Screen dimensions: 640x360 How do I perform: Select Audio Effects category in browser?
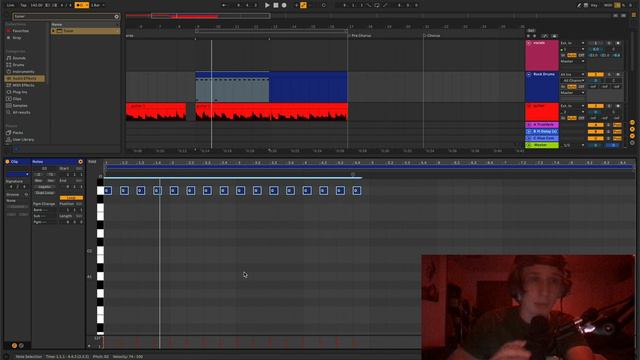tap(24, 78)
